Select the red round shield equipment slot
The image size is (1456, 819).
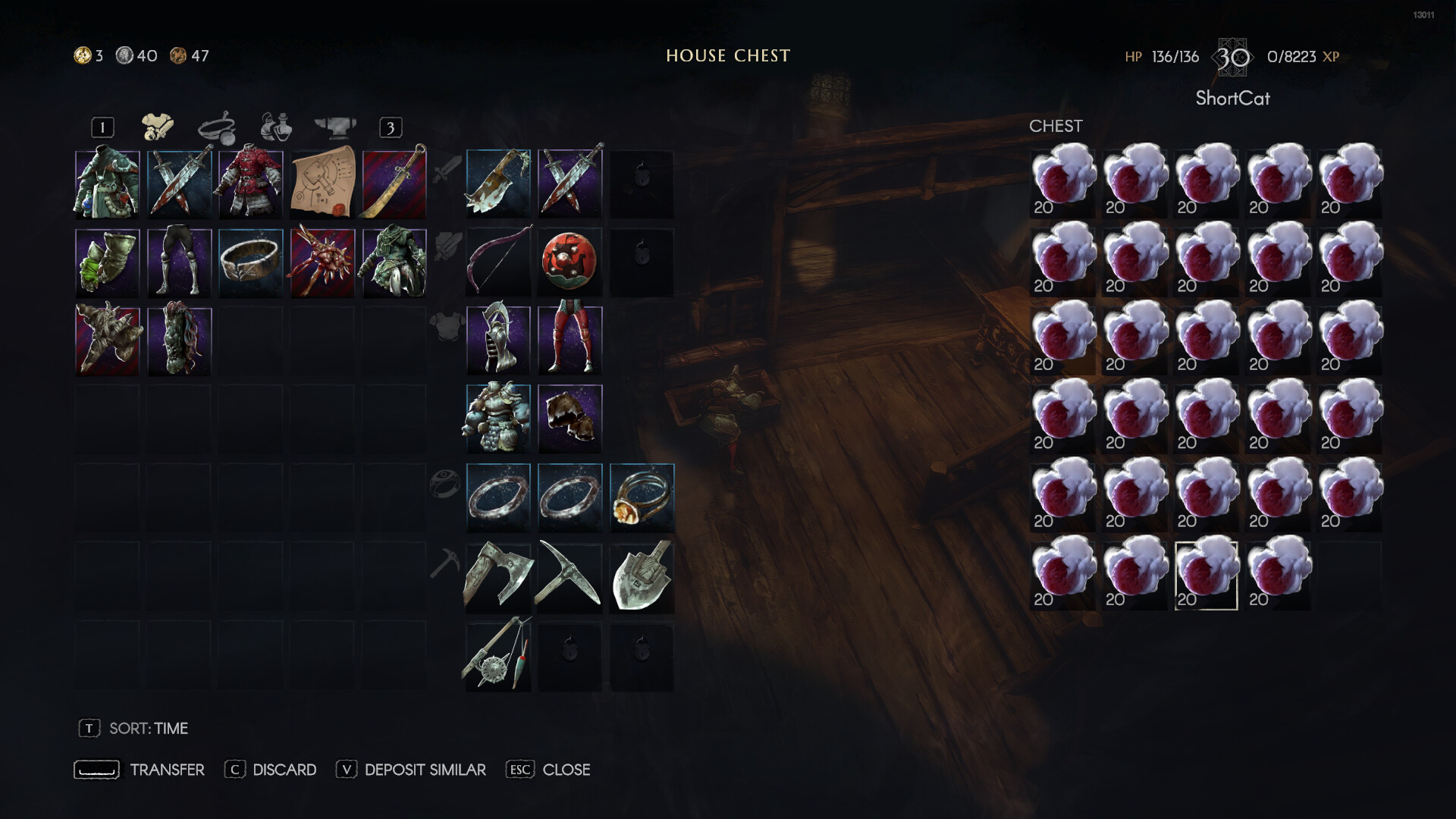[x=570, y=262]
